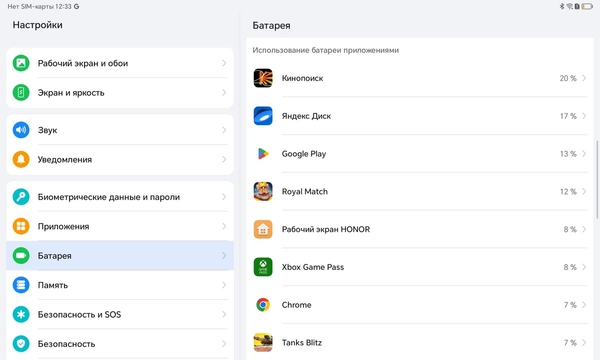Viewport: 600px width, 360px height.
Task: Select the Google Play icon
Action: 263,154
